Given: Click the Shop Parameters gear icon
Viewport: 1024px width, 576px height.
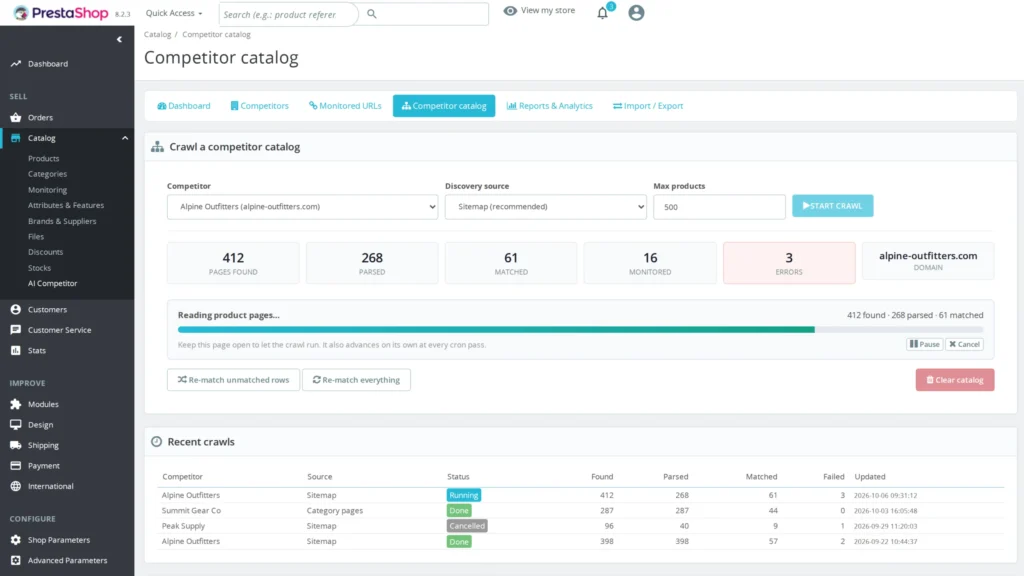Looking at the screenshot, I should click(x=16, y=540).
